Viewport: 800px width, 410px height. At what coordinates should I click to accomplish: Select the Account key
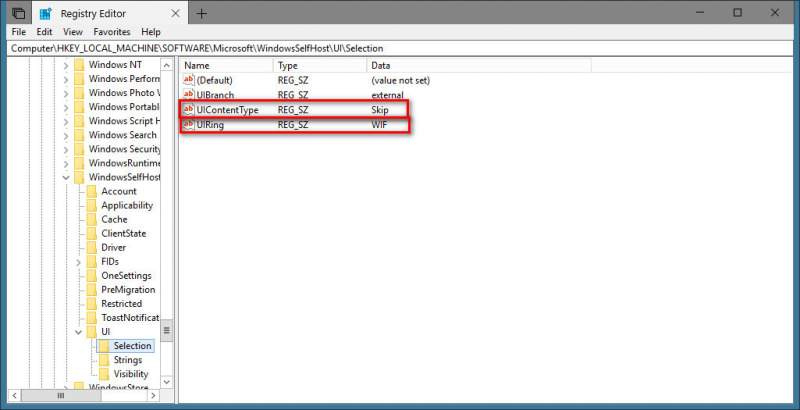[118, 191]
